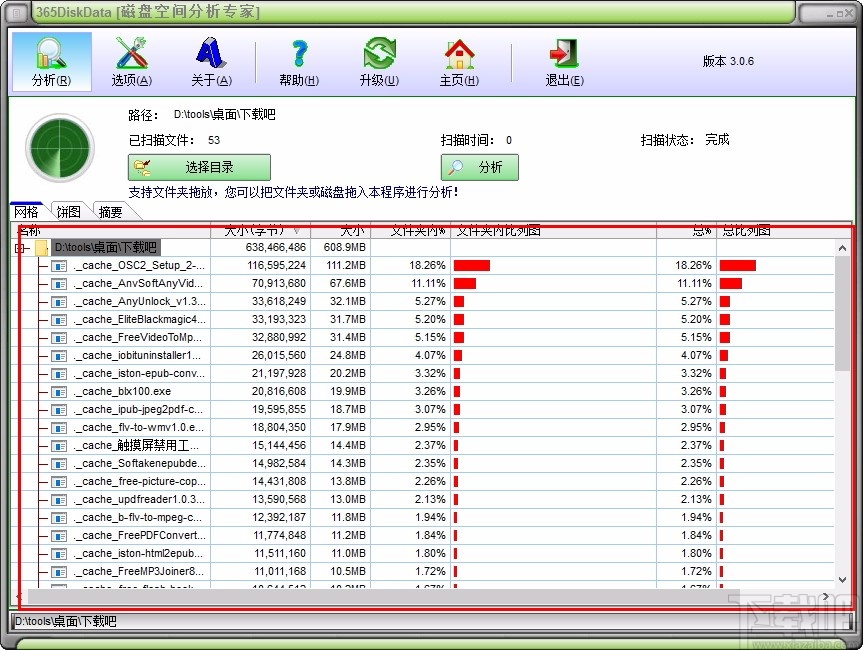Select the D:\tools\桌面\下载吧 status bar path

[x=63, y=621]
